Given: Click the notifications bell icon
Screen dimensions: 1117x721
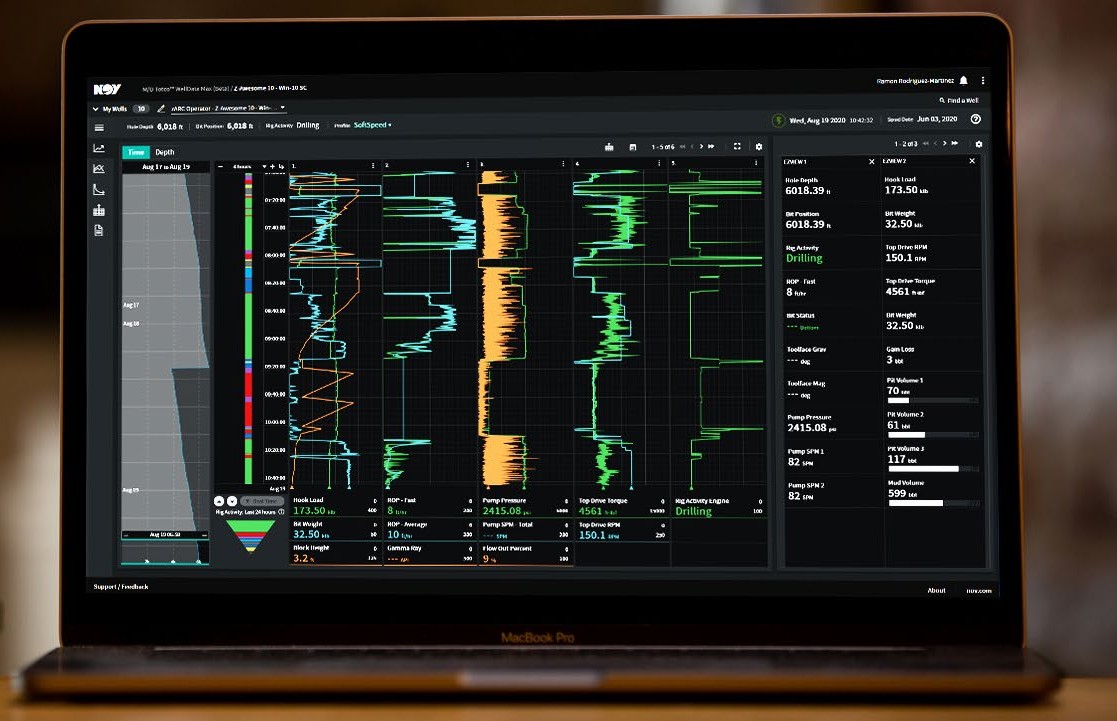Looking at the screenshot, I should [x=963, y=80].
